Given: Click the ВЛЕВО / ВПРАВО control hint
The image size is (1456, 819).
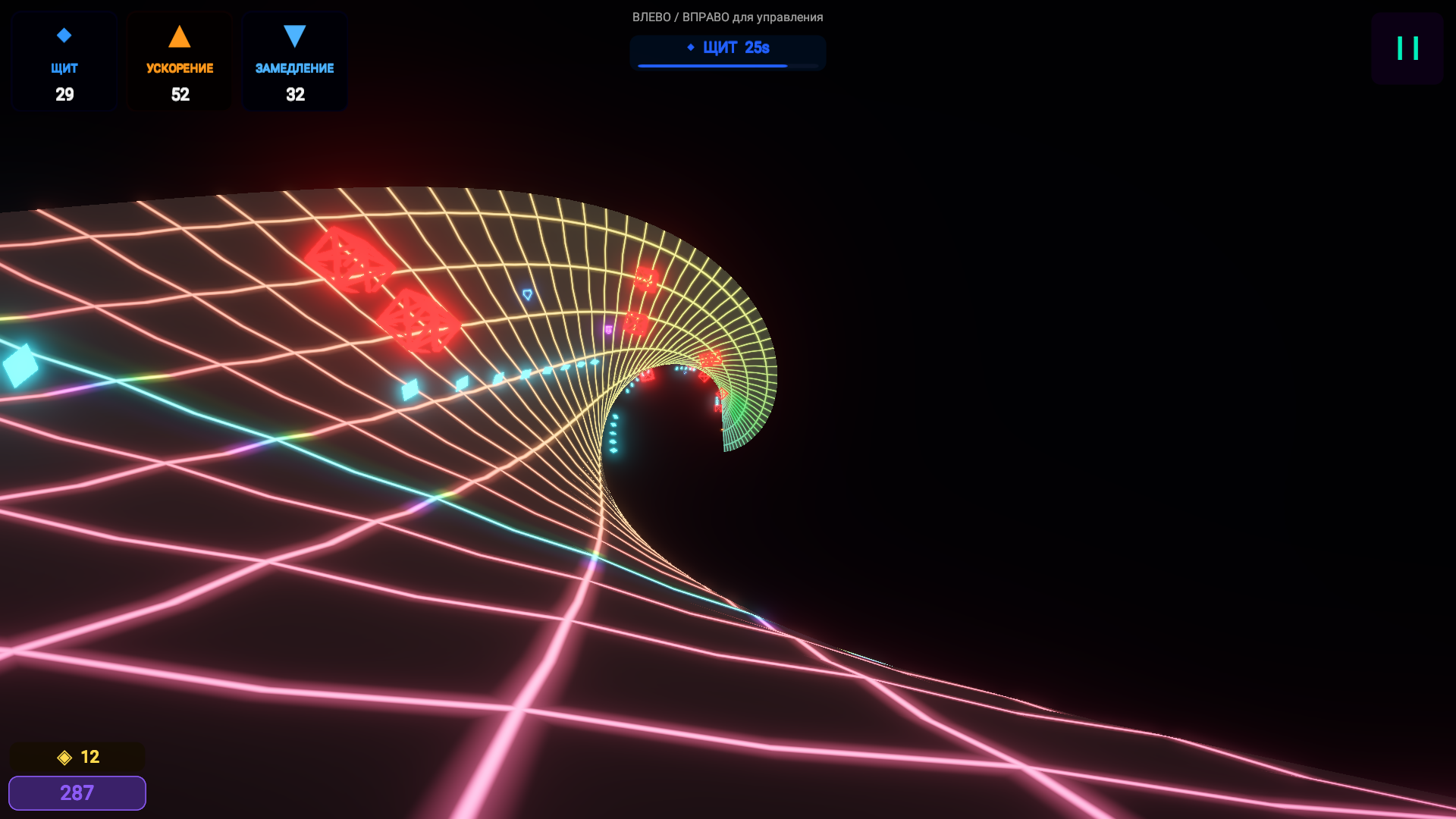Looking at the screenshot, I should tap(727, 17).
